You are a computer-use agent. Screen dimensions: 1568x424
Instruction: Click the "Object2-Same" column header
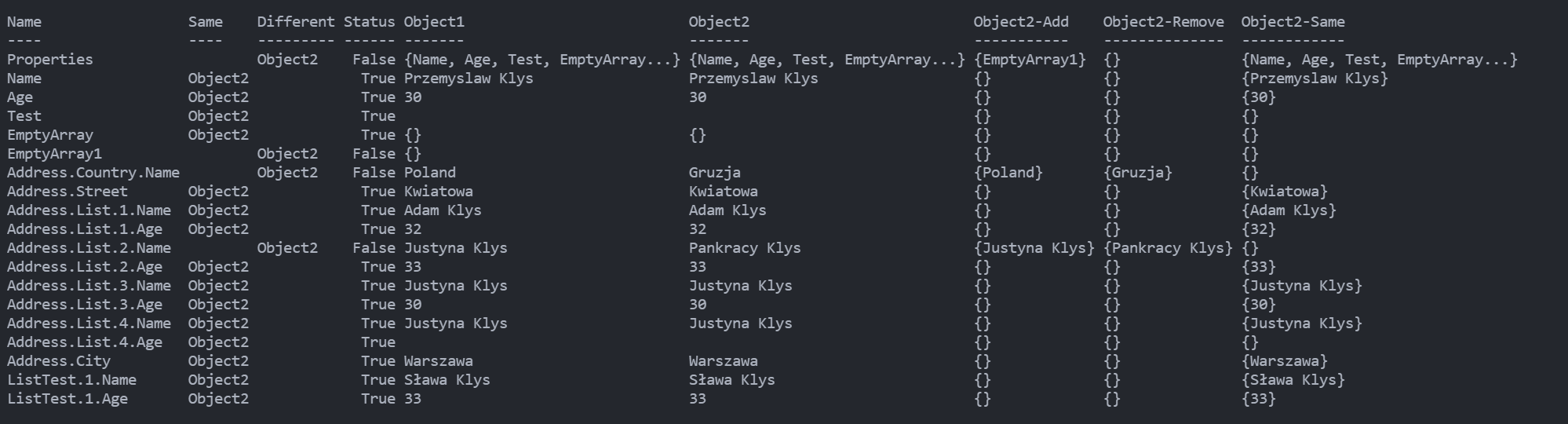(x=1293, y=22)
